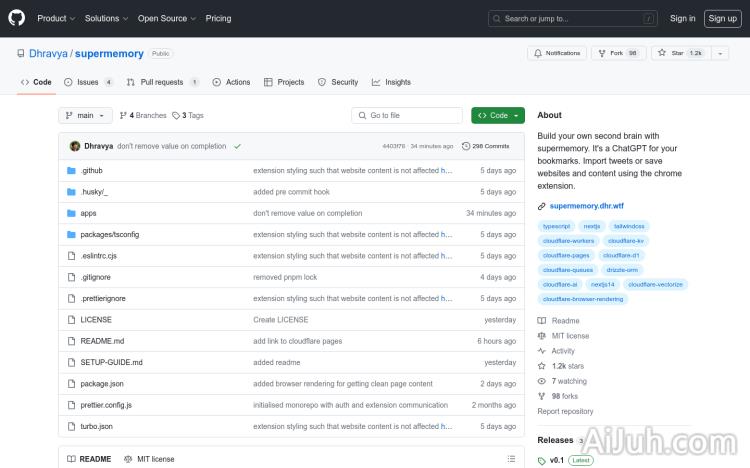This screenshot has width=750, height=468.
Task: Click the green commit status checkmark
Action: 237,146
